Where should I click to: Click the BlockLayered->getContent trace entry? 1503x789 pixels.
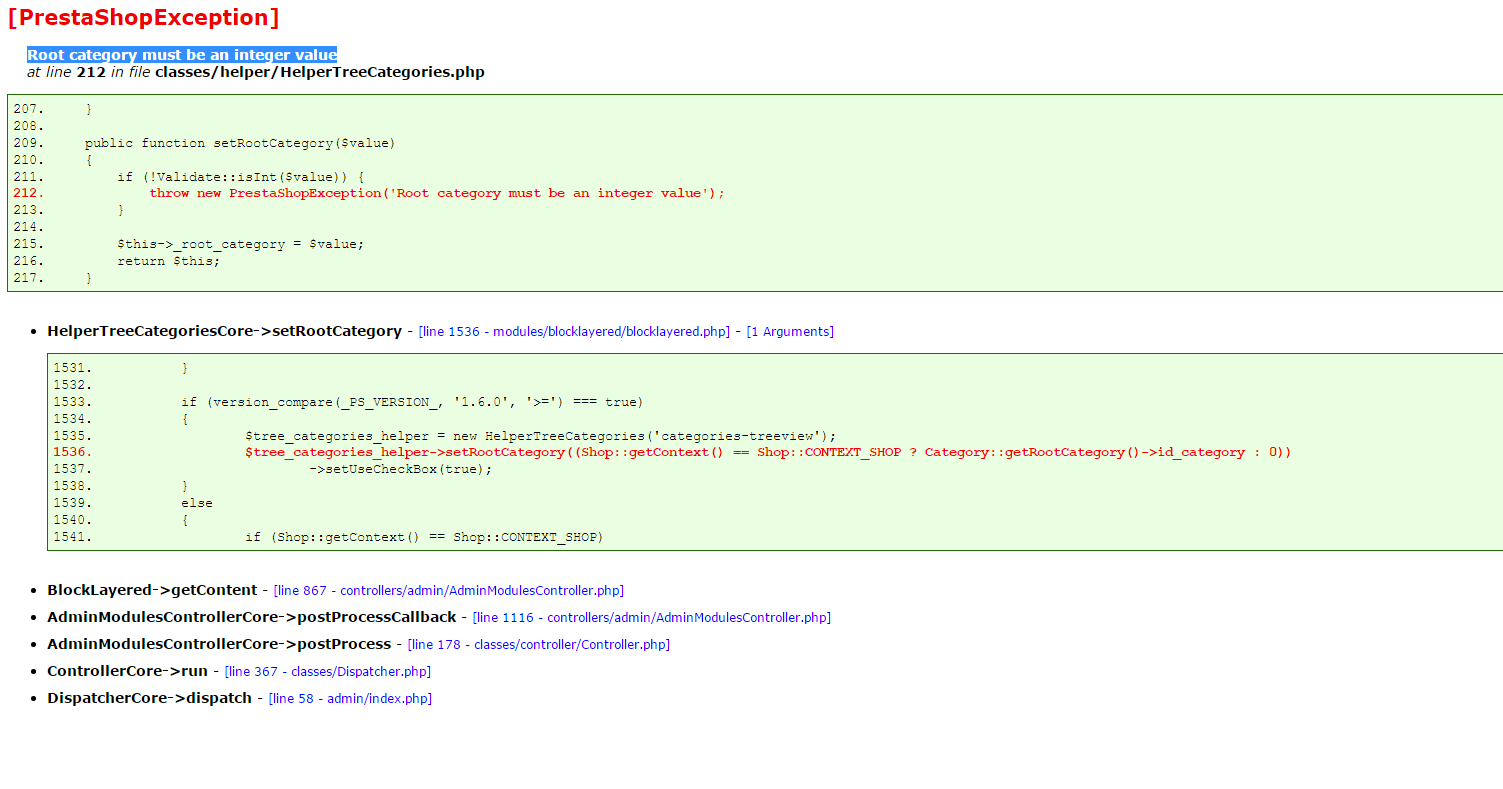pyautogui.click(x=152, y=590)
